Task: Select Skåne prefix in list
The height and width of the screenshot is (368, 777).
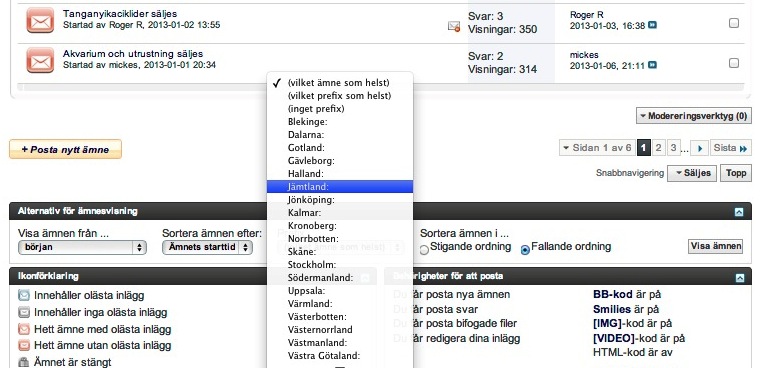Action: [x=339, y=252]
